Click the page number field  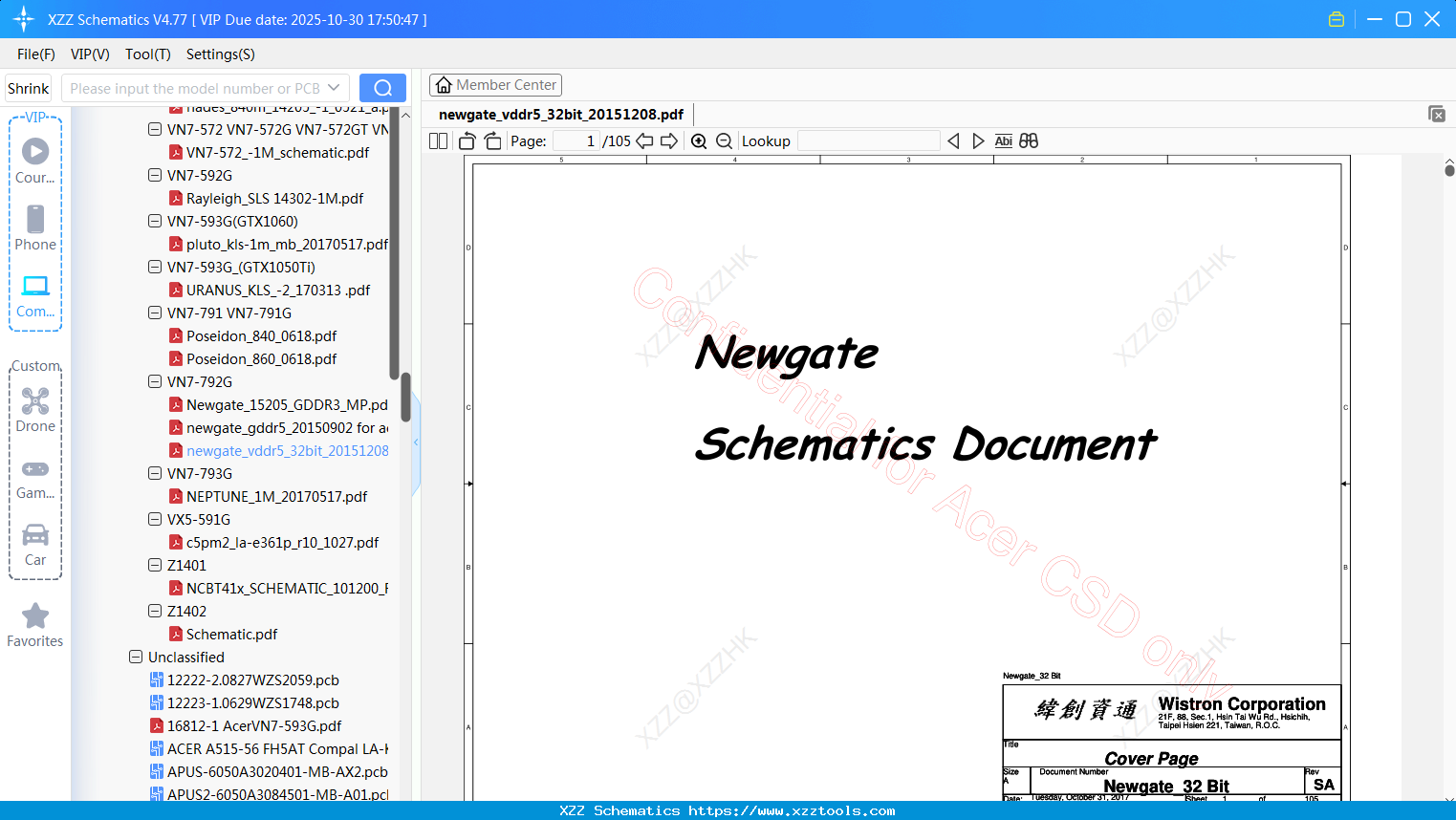576,141
